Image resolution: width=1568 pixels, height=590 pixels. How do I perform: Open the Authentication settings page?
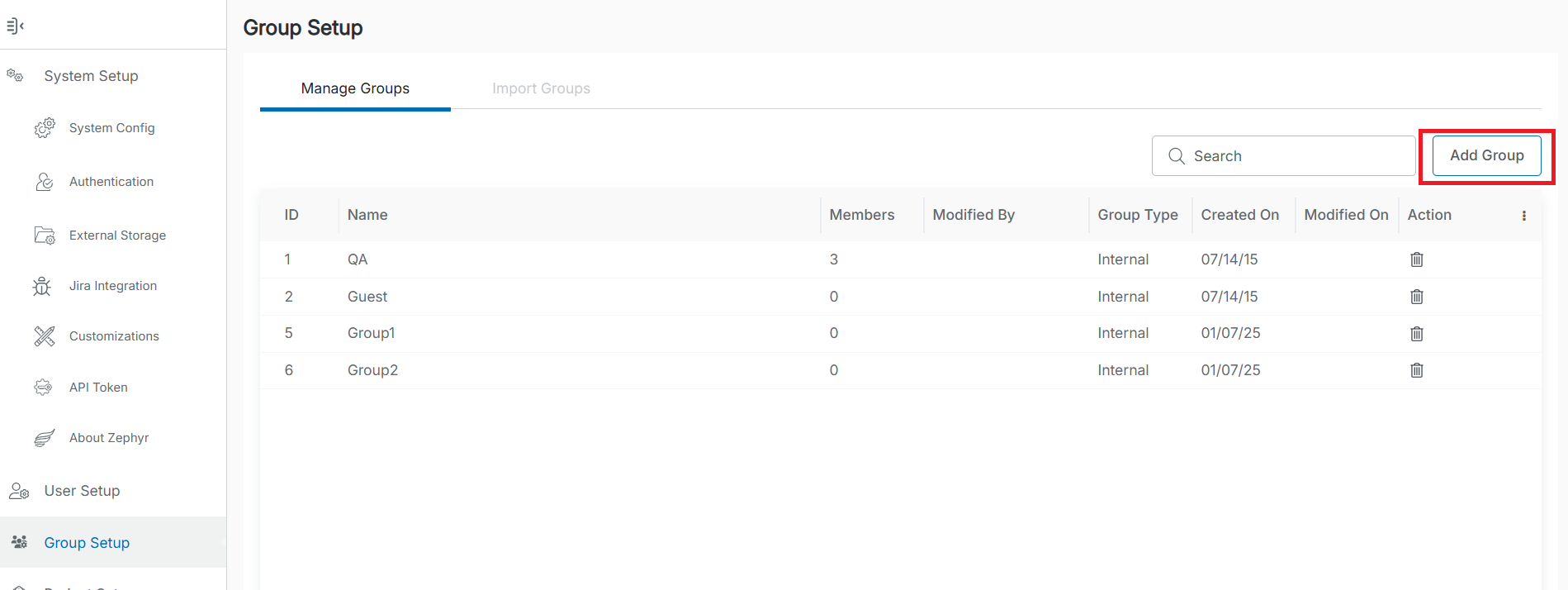111,182
